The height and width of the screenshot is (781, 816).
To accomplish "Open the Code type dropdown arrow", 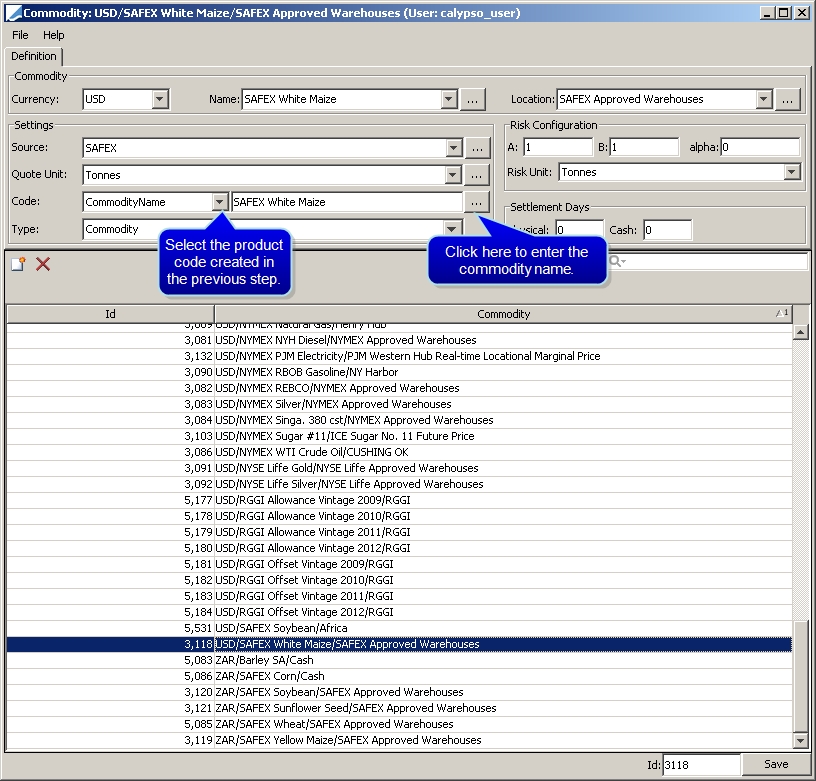I will pos(220,202).
